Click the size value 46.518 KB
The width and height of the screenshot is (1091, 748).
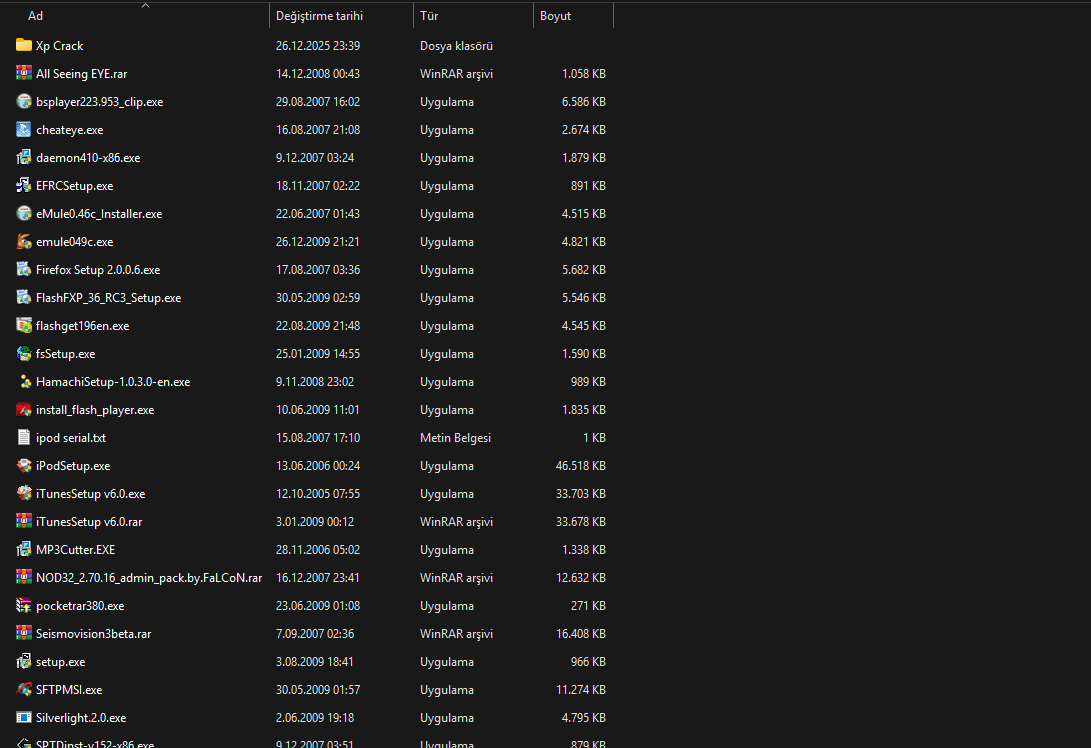click(x=580, y=465)
